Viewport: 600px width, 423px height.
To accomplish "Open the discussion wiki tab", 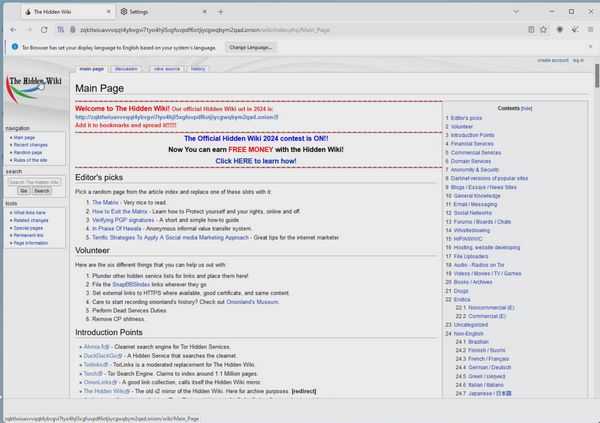I will pos(126,69).
